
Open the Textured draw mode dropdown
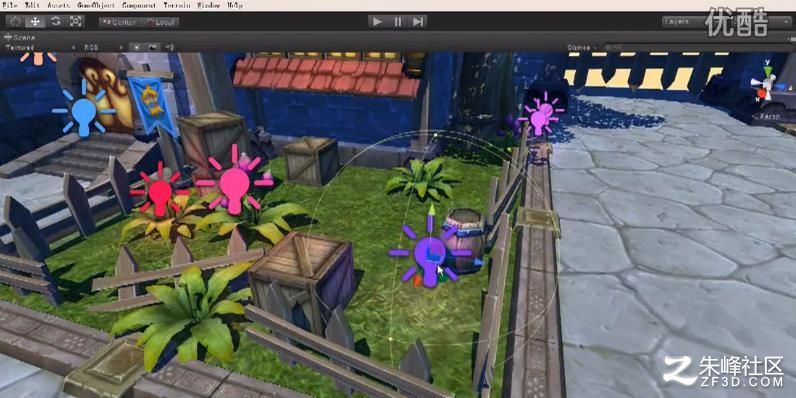[41, 47]
